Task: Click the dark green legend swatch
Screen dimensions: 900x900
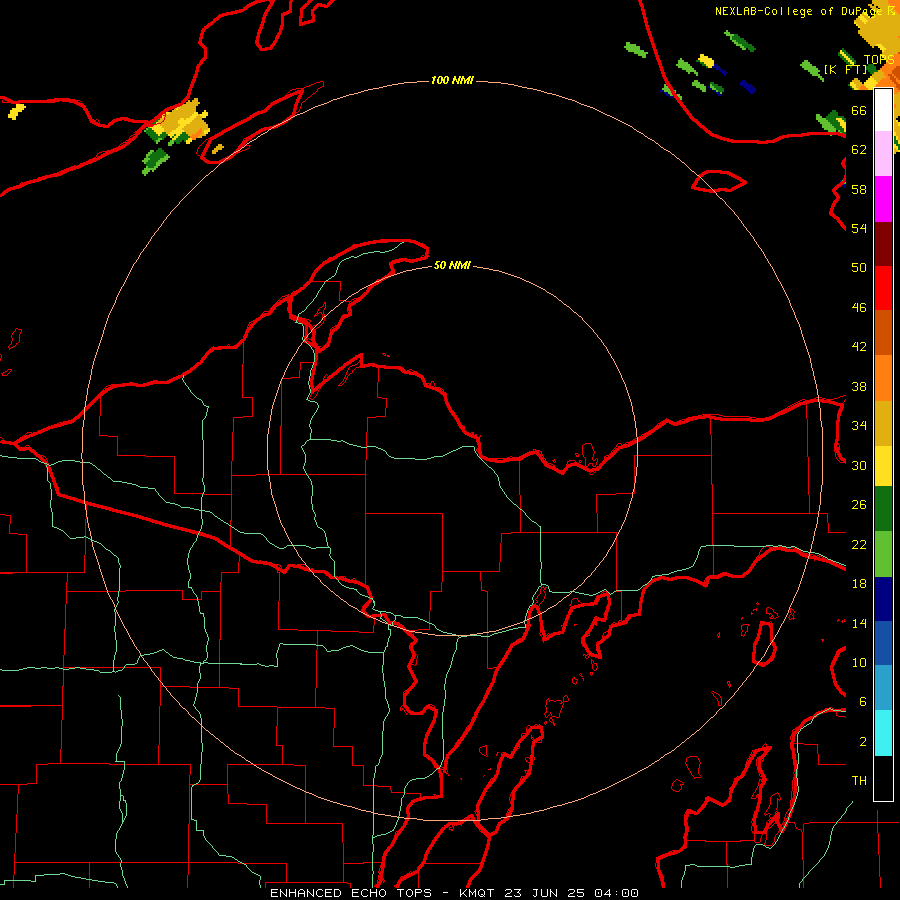Action: [883, 509]
